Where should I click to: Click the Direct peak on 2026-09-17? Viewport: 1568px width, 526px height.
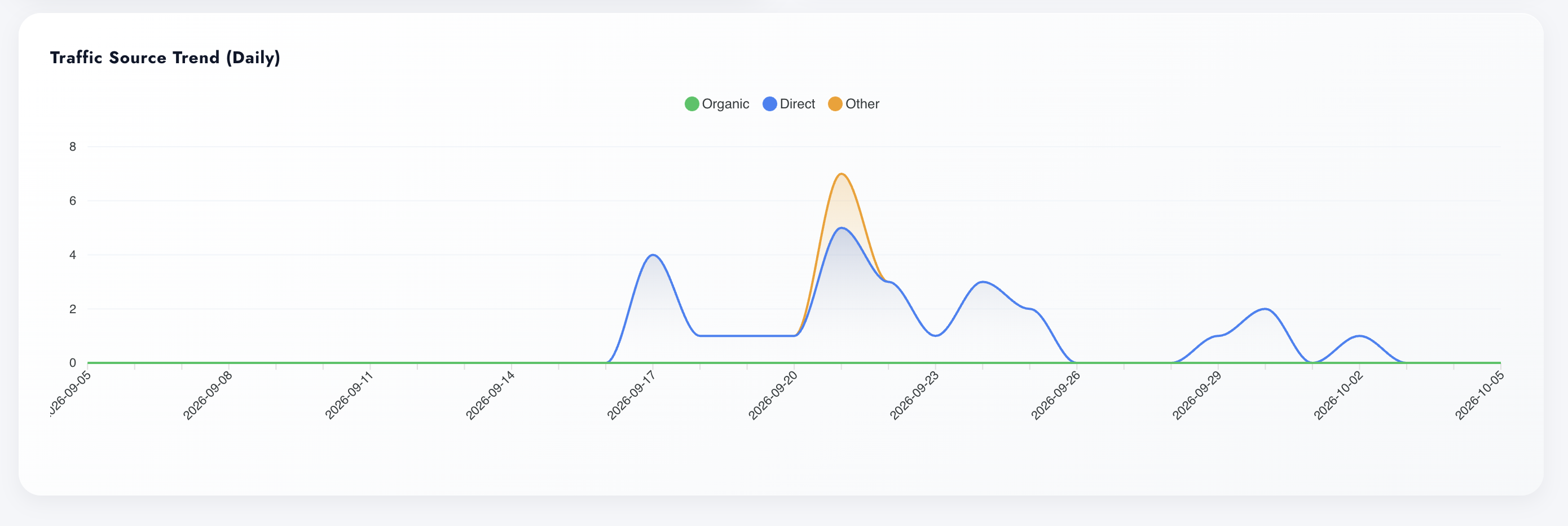653,255
